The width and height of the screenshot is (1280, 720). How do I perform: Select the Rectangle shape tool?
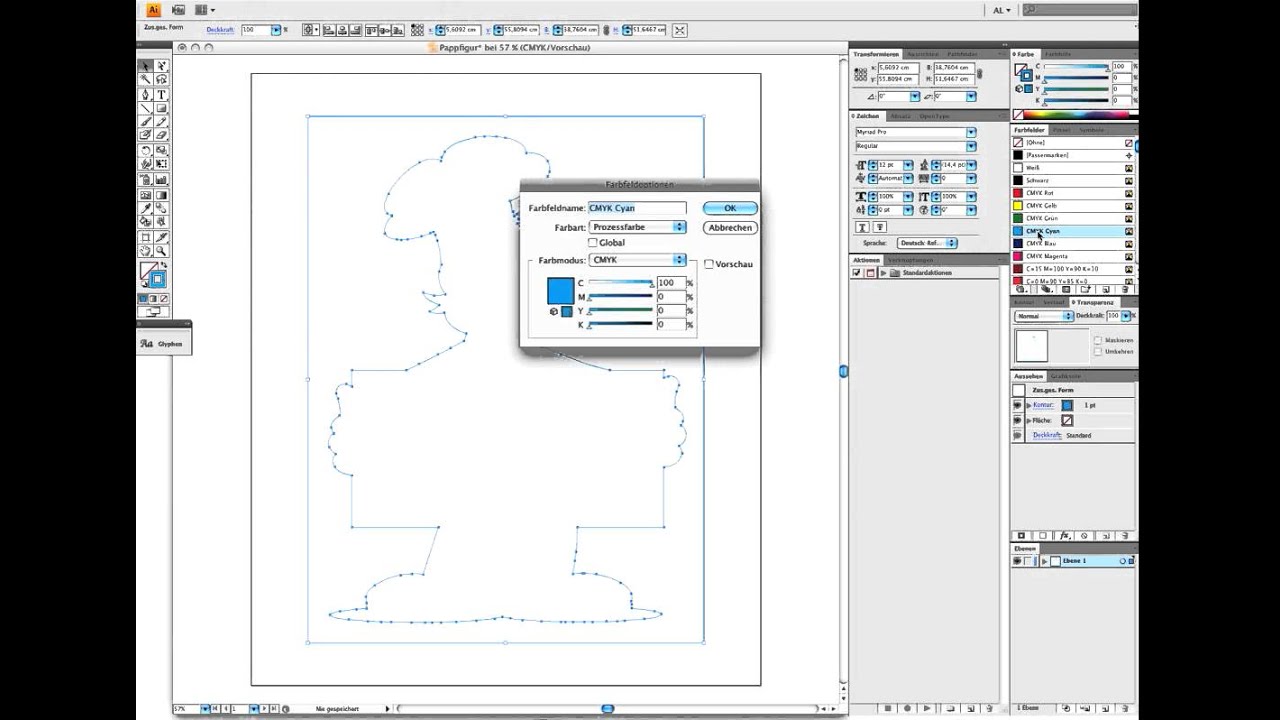tap(162, 108)
